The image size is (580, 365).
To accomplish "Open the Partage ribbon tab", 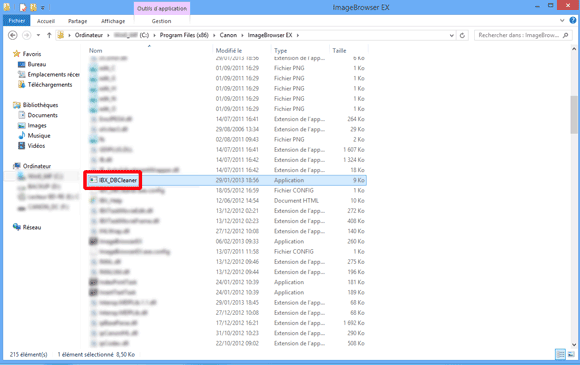I will tap(78, 21).
